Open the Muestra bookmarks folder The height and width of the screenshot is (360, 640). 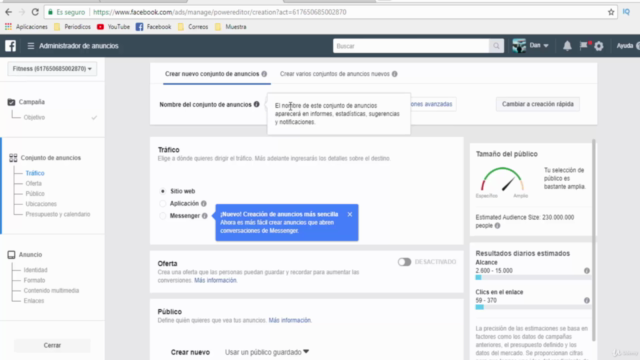coord(231,27)
